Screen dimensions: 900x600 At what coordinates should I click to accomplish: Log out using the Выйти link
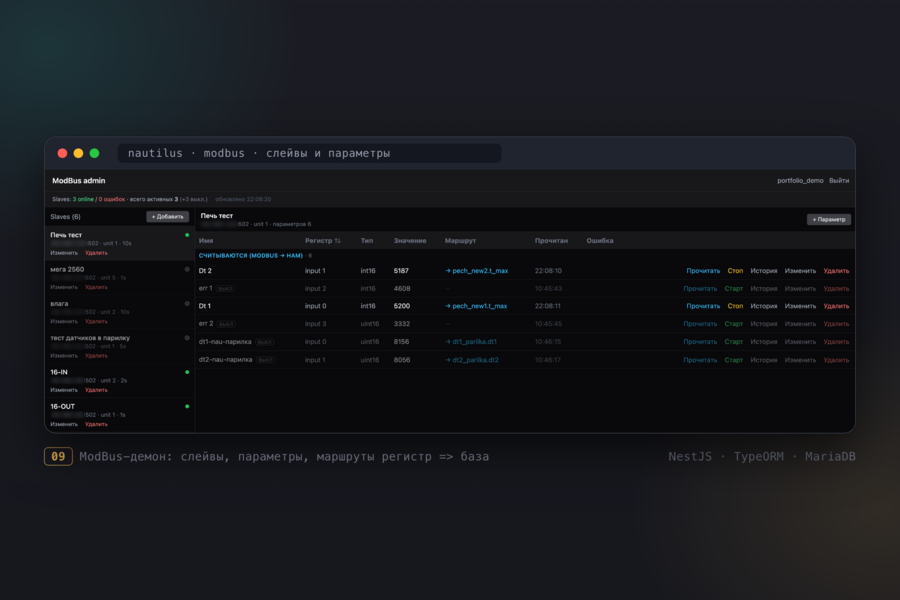839,180
